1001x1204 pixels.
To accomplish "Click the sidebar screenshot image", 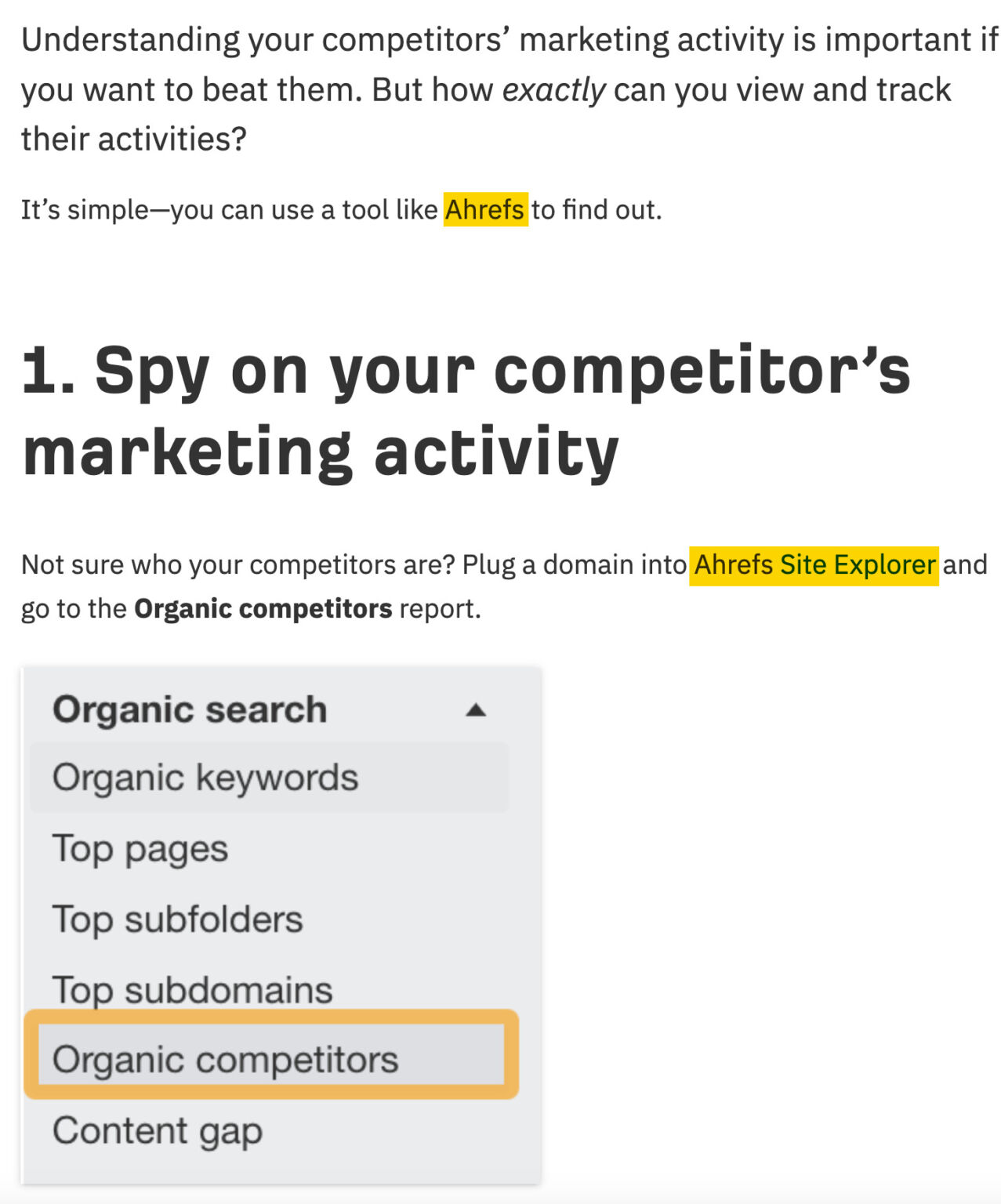I will [281, 933].
